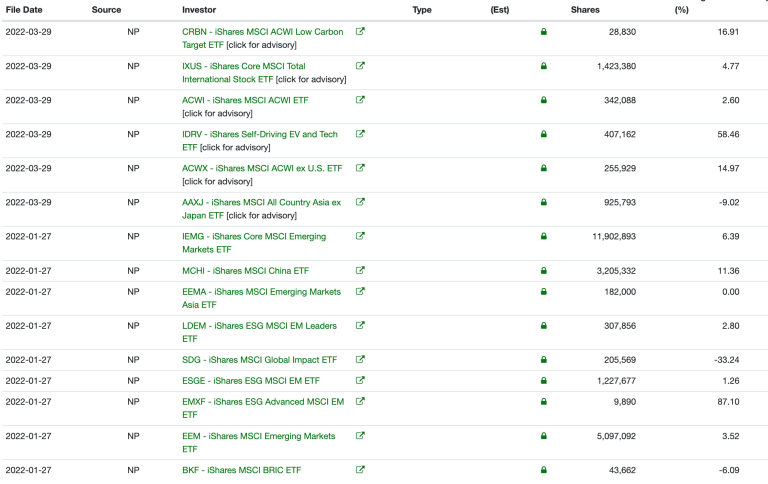Screen dimensions: 768x484
Task: Select percent change value -33.24
Action: [727, 360]
